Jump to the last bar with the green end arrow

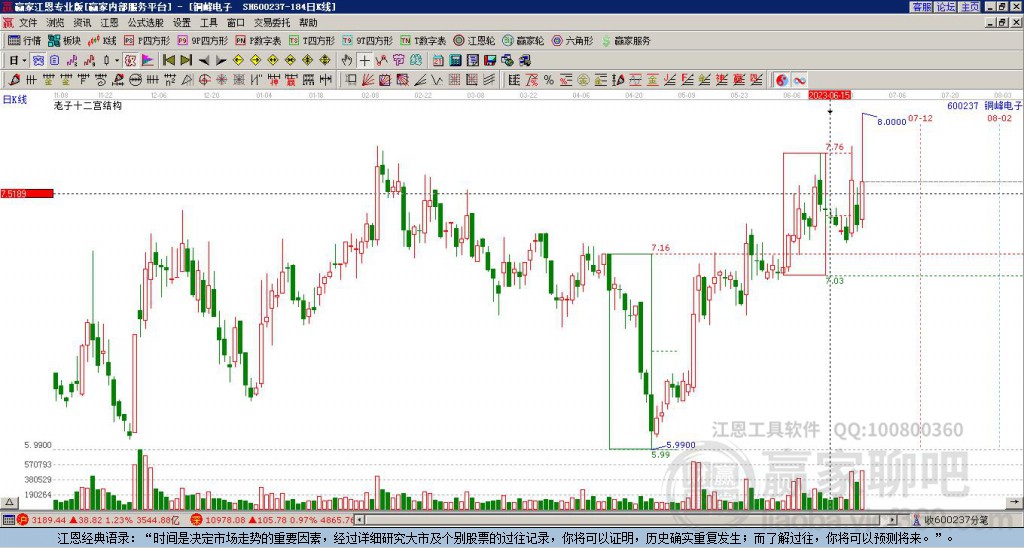point(186,60)
